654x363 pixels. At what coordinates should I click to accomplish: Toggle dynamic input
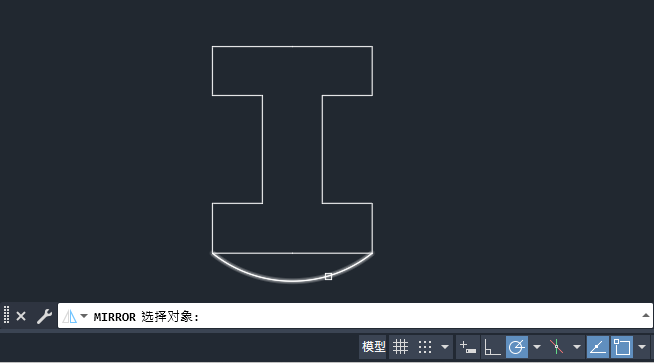pos(468,347)
